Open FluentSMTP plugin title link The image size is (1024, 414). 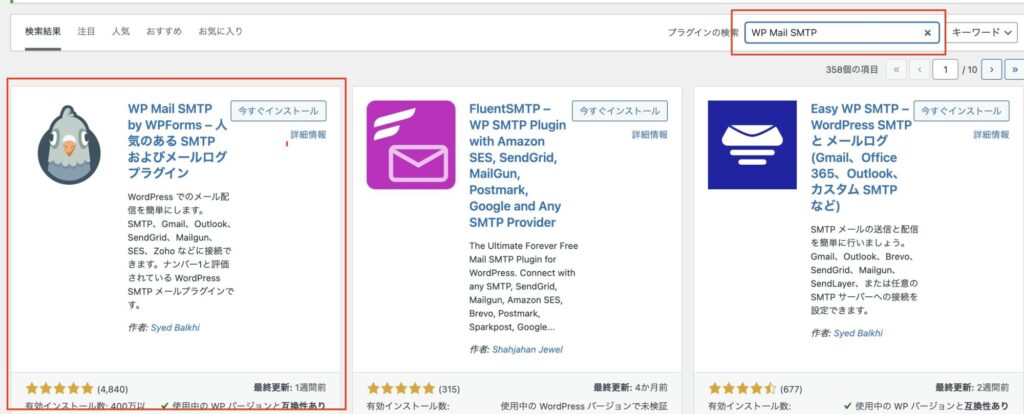point(518,165)
